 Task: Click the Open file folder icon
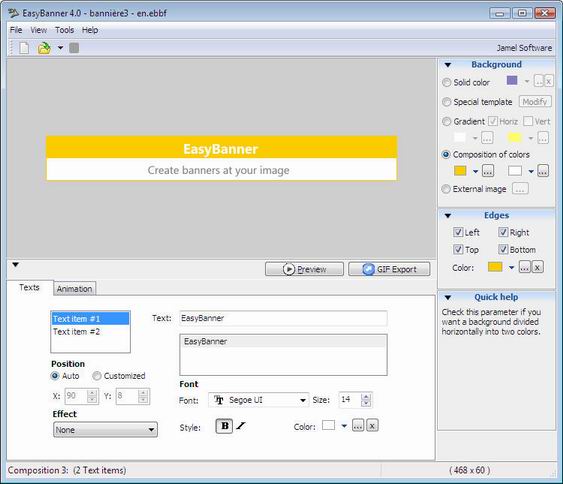(x=44, y=48)
